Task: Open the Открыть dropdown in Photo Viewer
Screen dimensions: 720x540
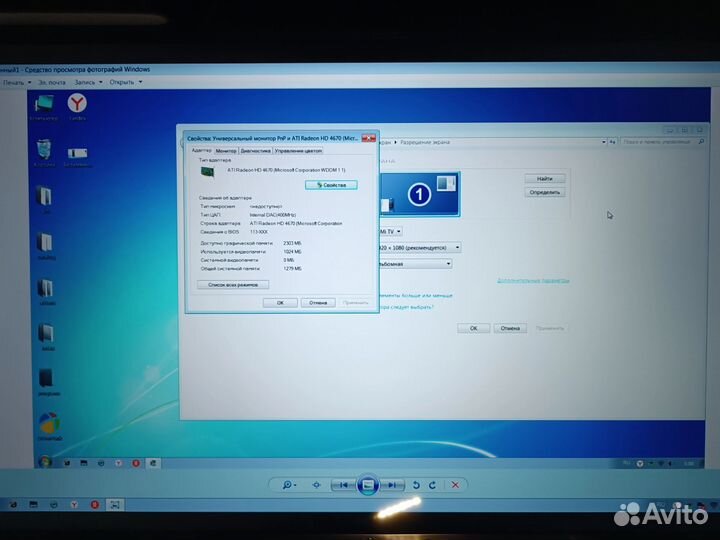Action: coord(125,82)
